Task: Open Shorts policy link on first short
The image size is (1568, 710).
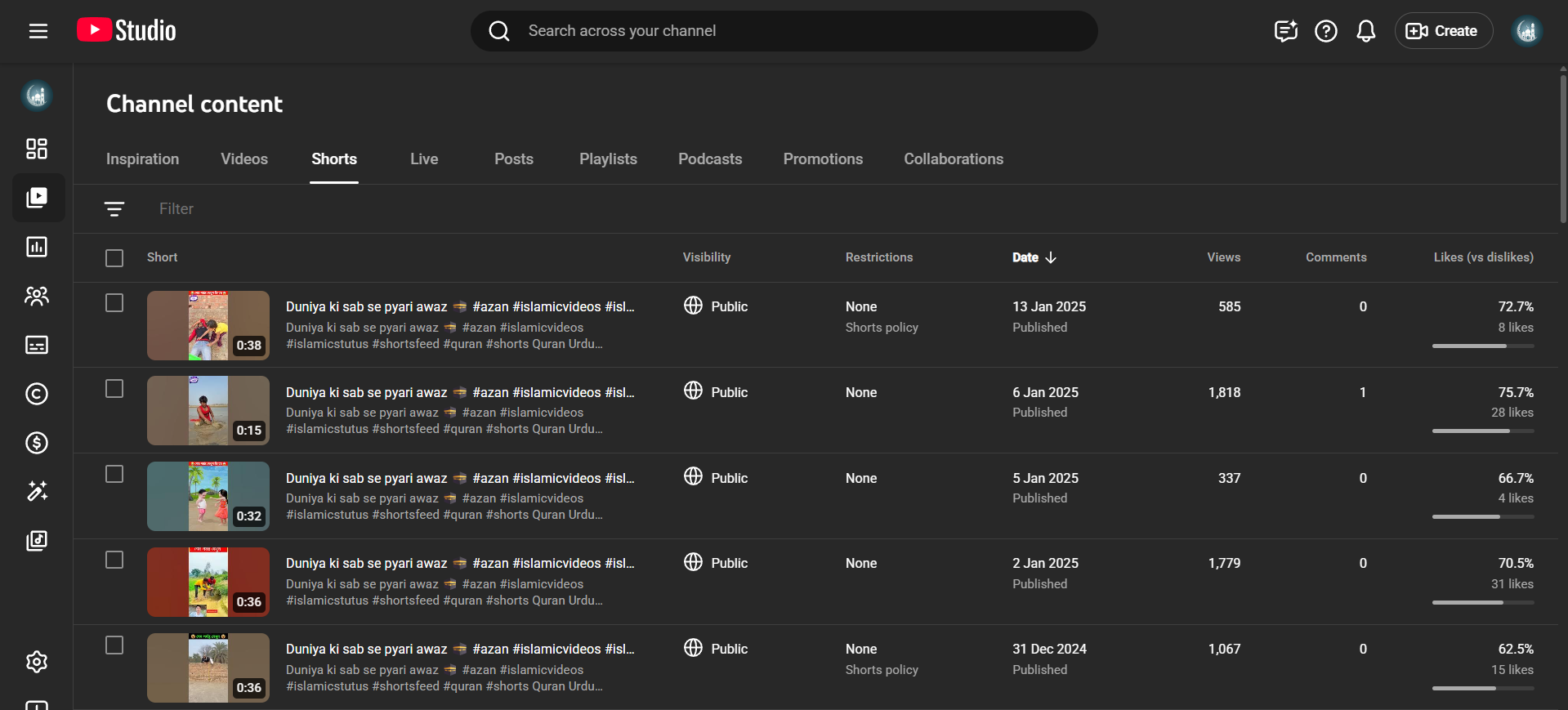Action: coord(882,328)
